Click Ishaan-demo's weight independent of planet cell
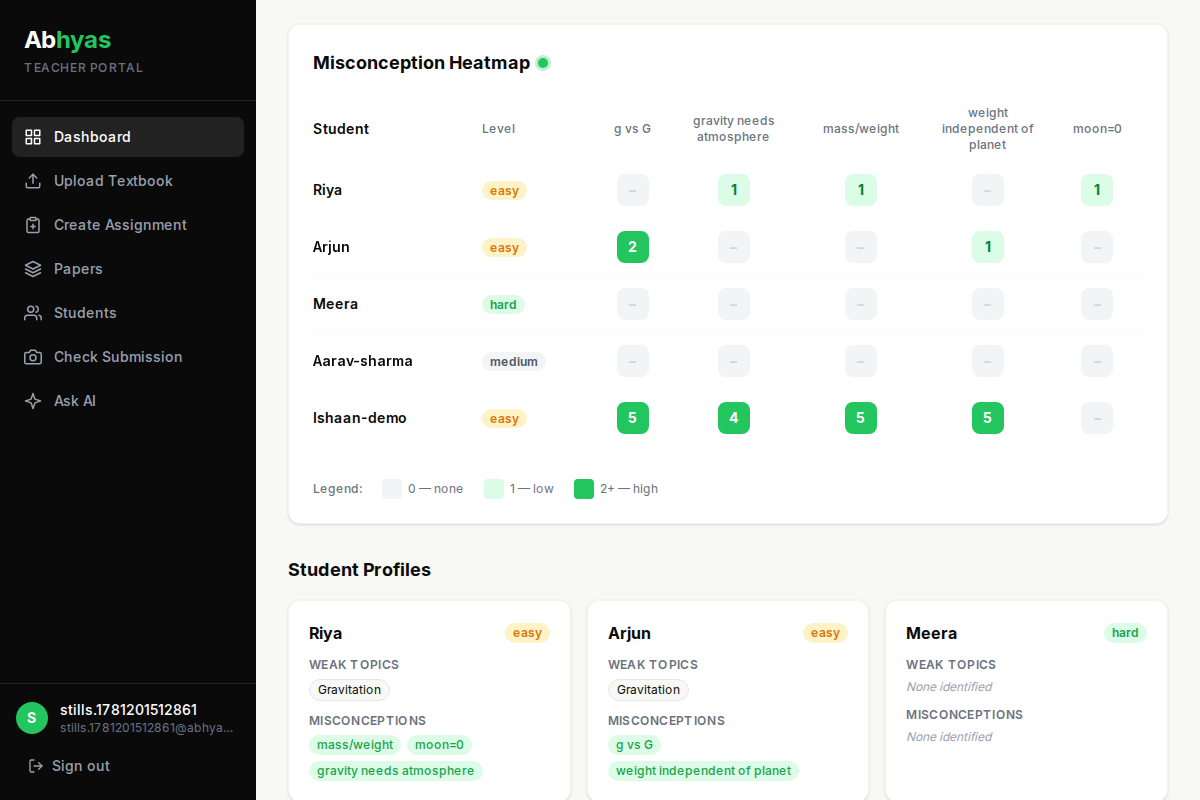Screen dimensions: 1200x800 (988, 418)
